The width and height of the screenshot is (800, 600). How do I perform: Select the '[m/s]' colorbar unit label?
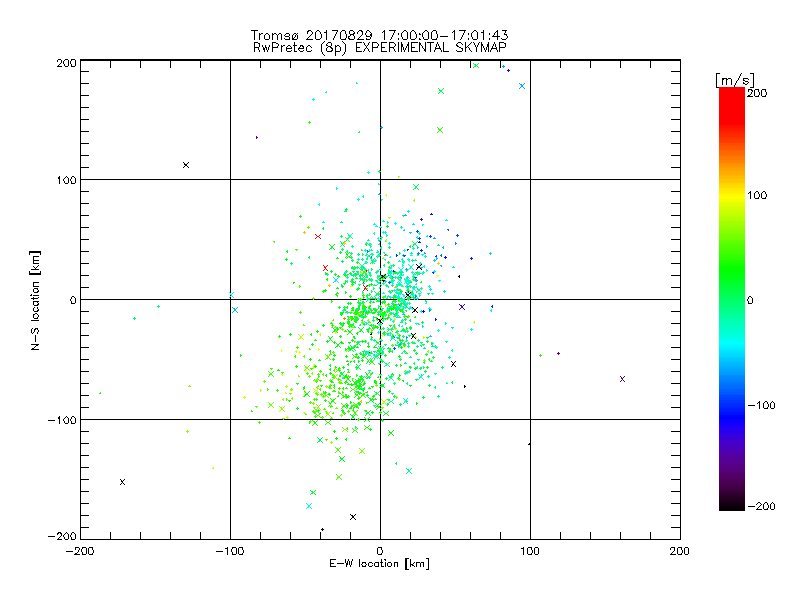coord(735,80)
